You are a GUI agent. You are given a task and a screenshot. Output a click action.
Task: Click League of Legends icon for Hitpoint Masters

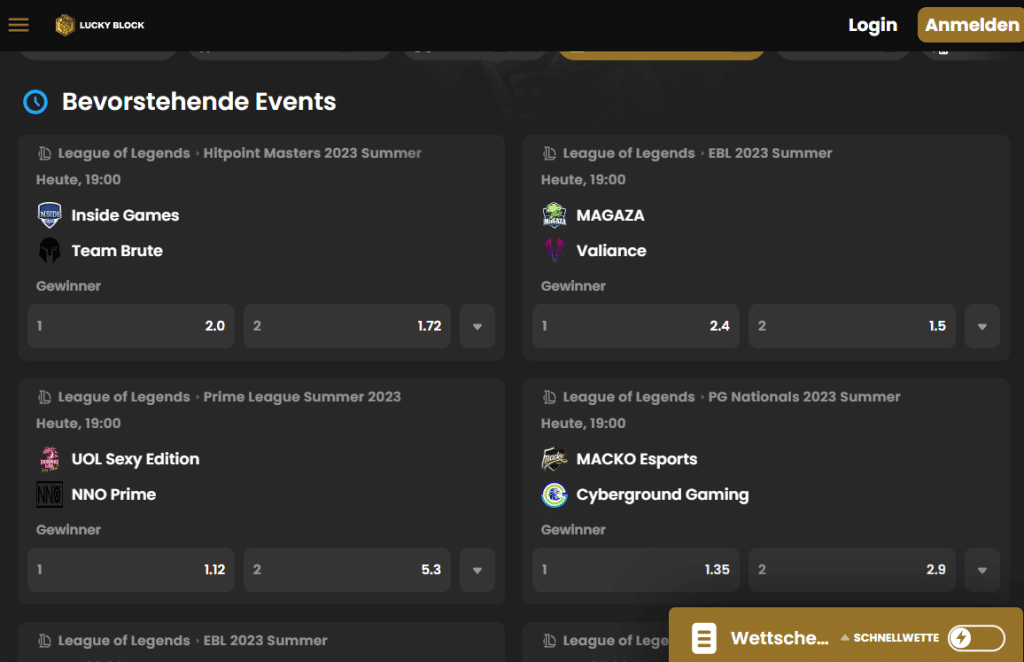tap(44, 153)
